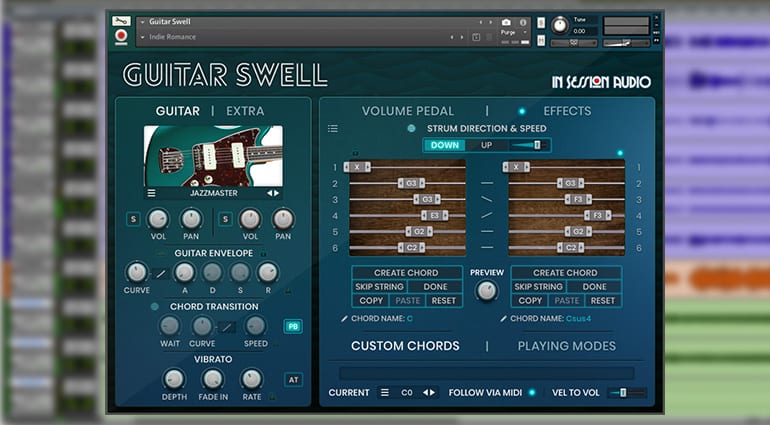The height and width of the screenshot is (425, 770).
Task: Click DONE under the Csus4 chord
Action: [x=594, y=286]
